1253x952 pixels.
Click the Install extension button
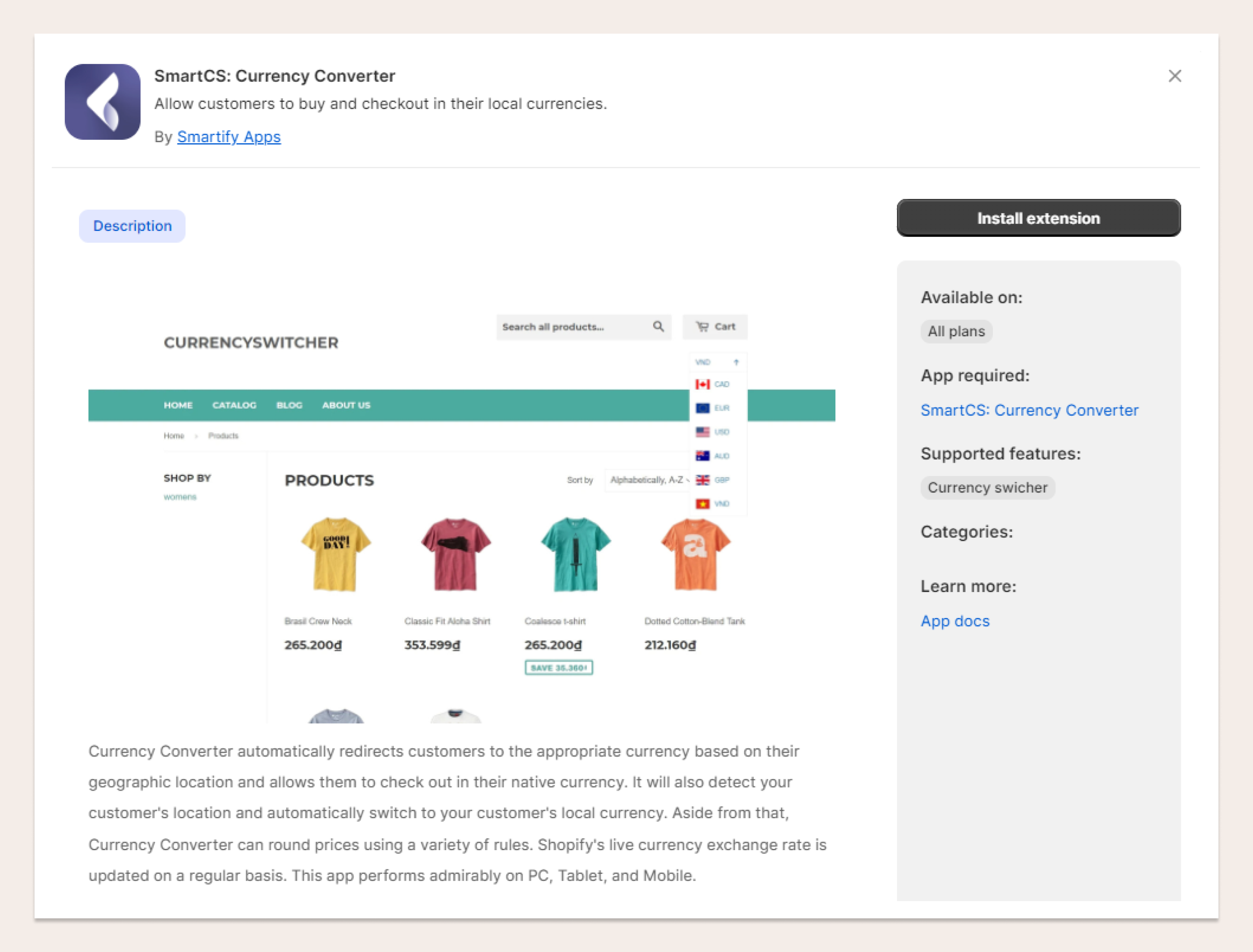[1038, 218]
